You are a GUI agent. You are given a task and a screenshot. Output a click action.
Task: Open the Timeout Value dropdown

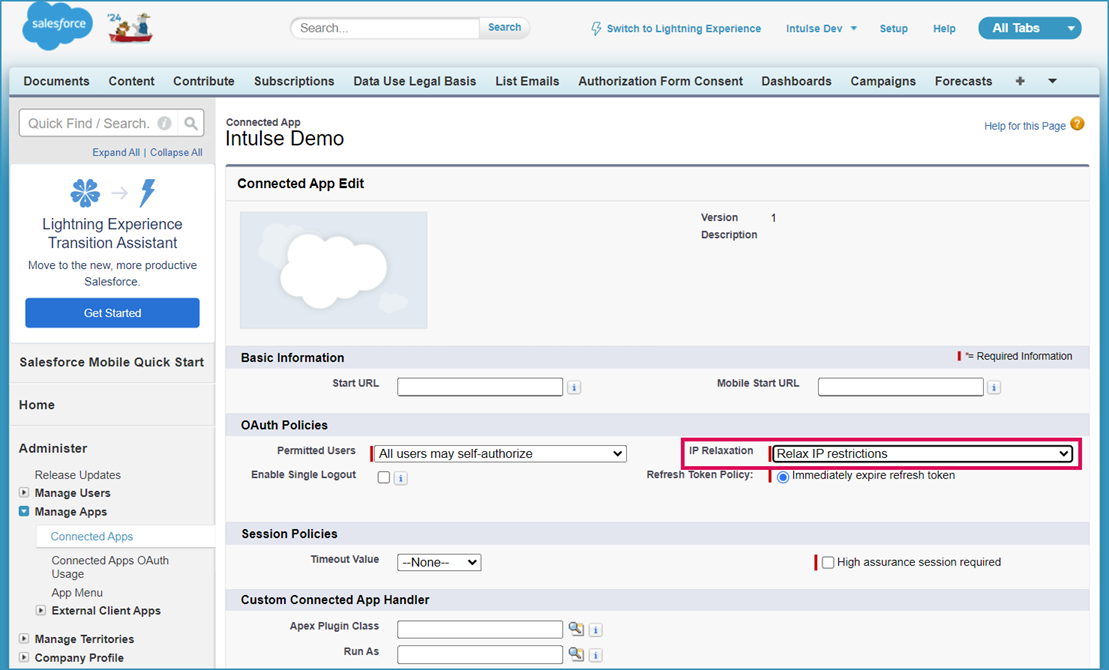point(439,562)
